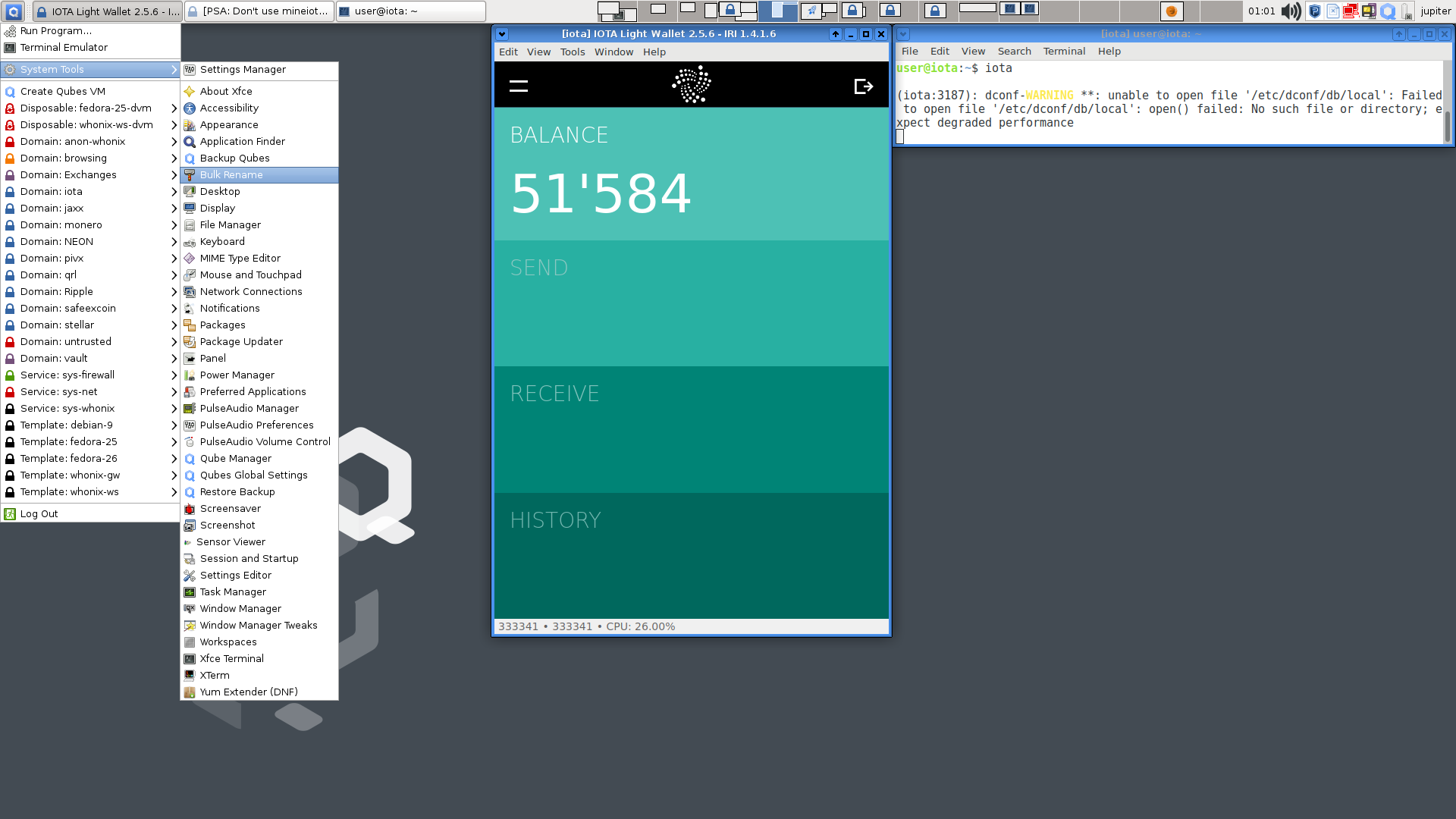Screen dimensions: 1456x819
Task: Open IOTA wallet window menu dropdown
Action: (502, 34)
